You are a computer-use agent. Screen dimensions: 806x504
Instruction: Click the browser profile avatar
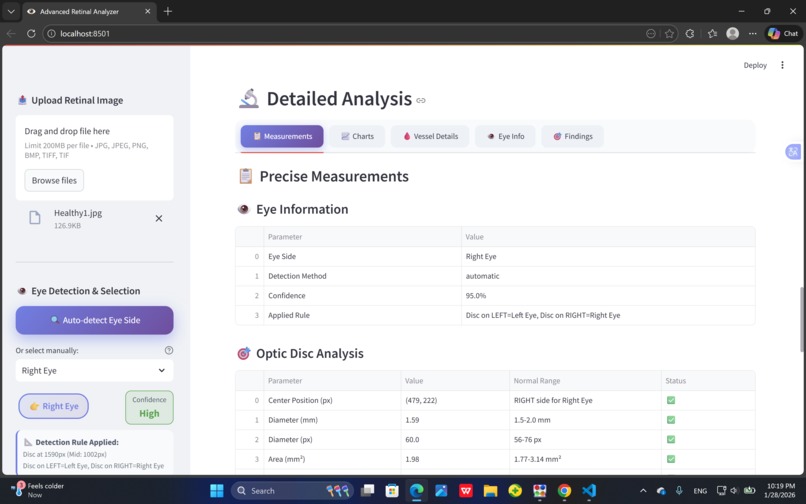[732, 33]
